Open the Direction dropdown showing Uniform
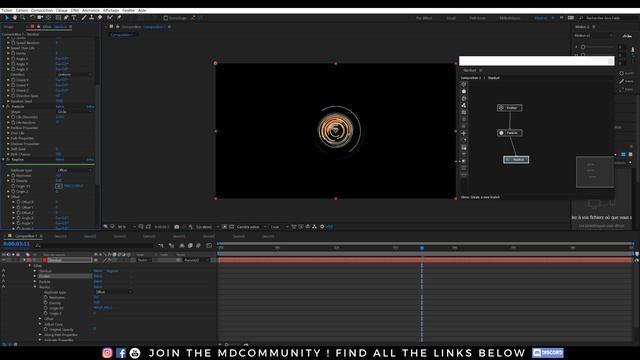The width and height of the screenshot is (640, 360). point(74,75)
